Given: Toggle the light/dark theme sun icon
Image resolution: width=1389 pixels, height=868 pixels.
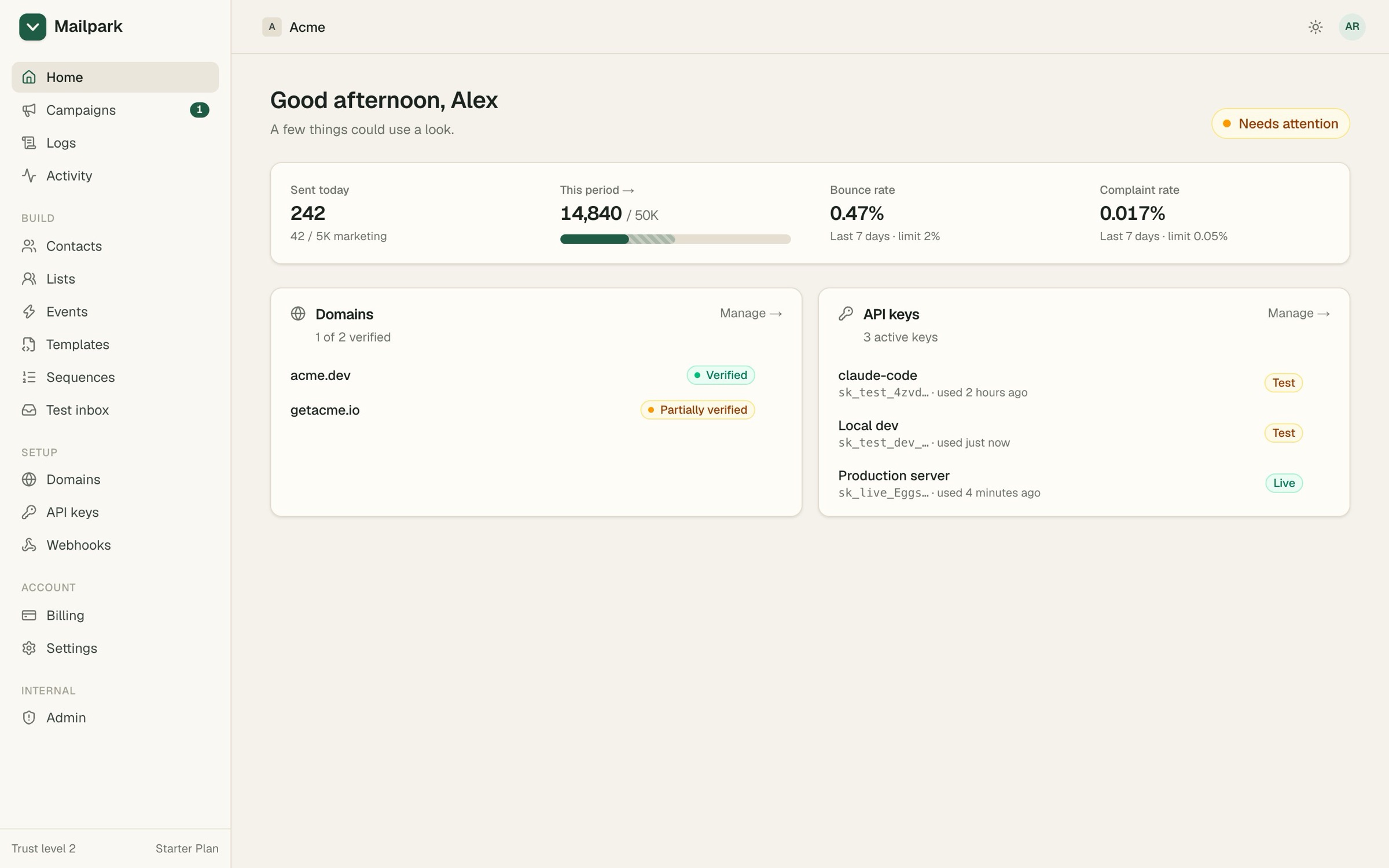Looking at the screenshot, I should click(x=1315, y=27).
